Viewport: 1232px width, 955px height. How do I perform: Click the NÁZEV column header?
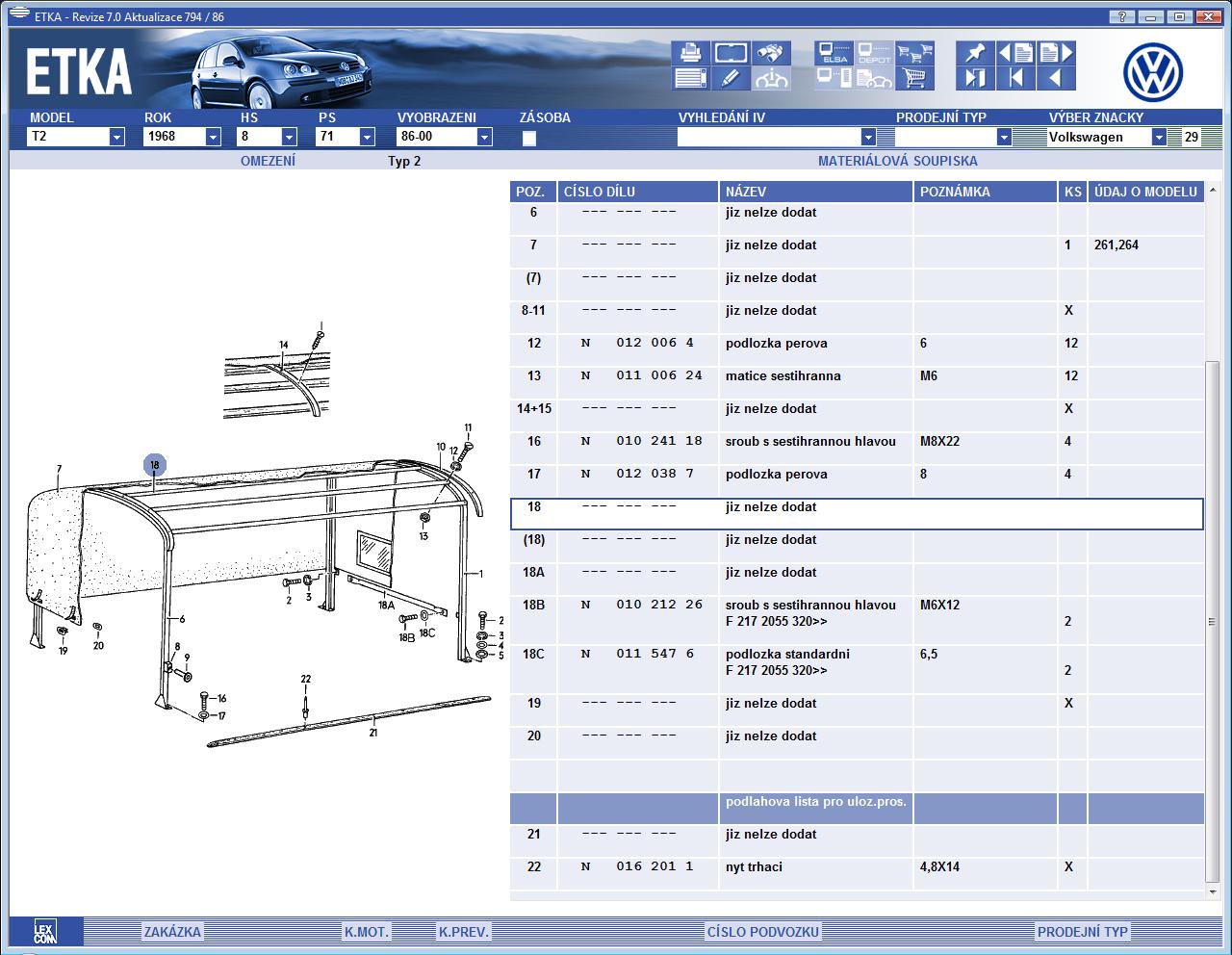tap(815, 192)
